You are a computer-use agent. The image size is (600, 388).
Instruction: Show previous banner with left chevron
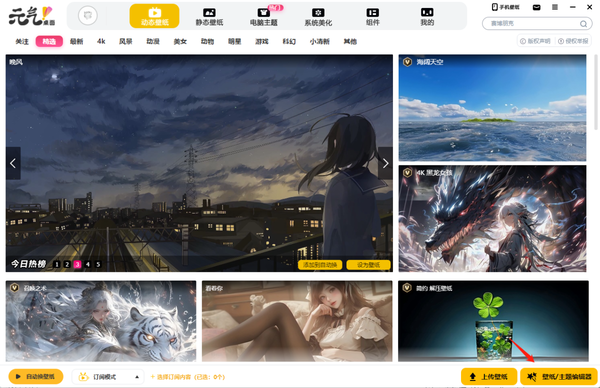13,163
